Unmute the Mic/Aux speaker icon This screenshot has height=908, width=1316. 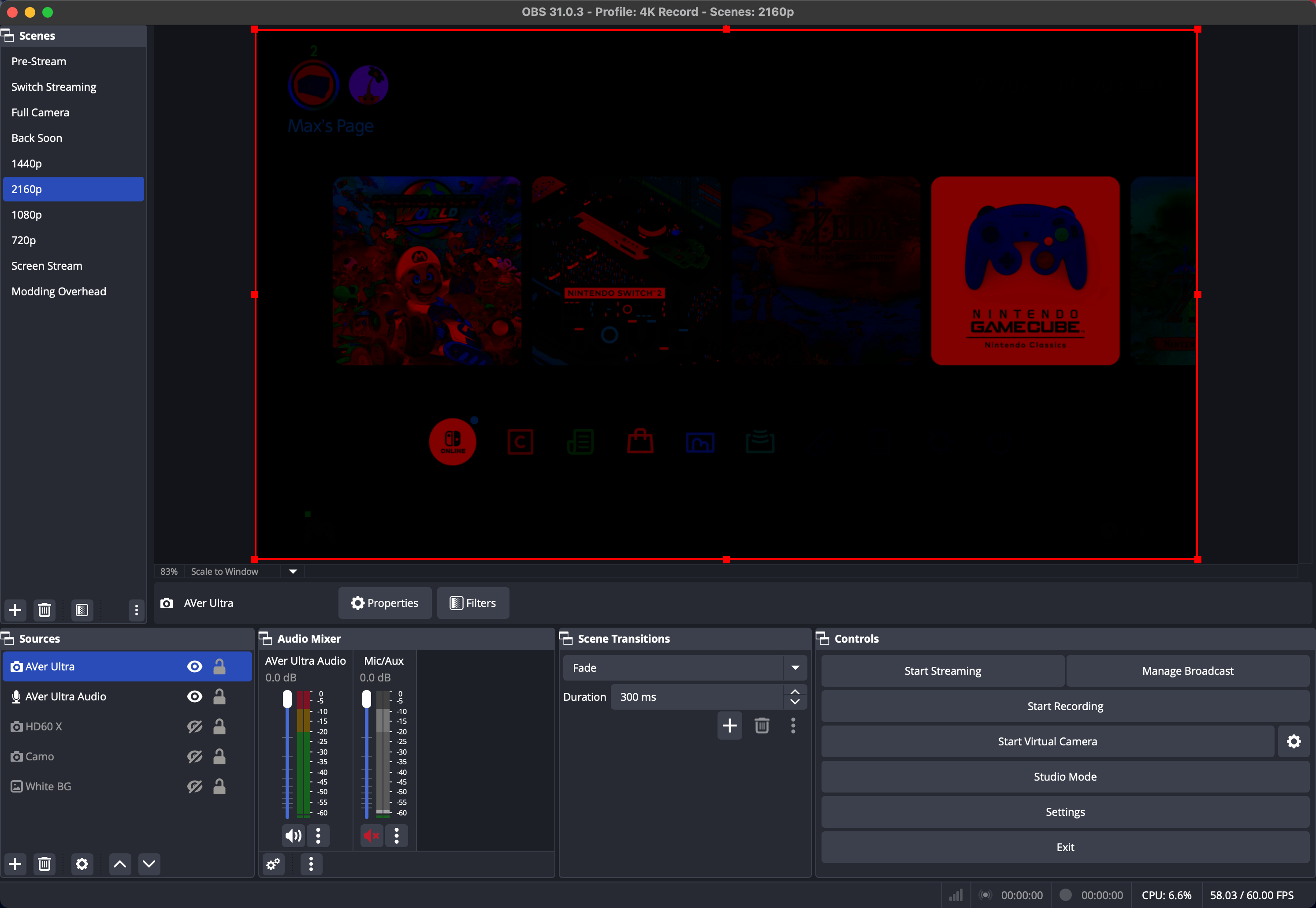pos(371,835)
